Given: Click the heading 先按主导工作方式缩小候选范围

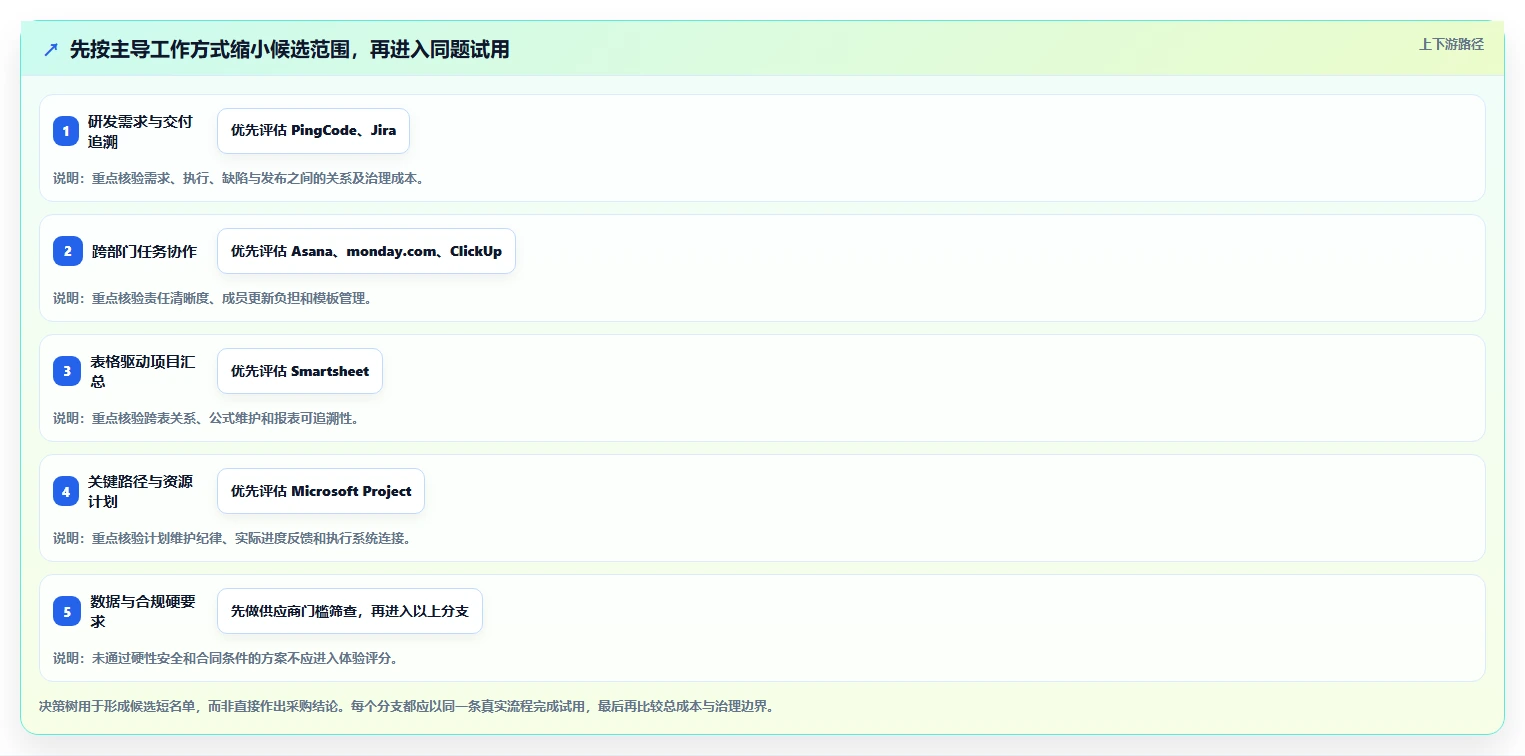Looking at the screenshot, I should point(289,50).
